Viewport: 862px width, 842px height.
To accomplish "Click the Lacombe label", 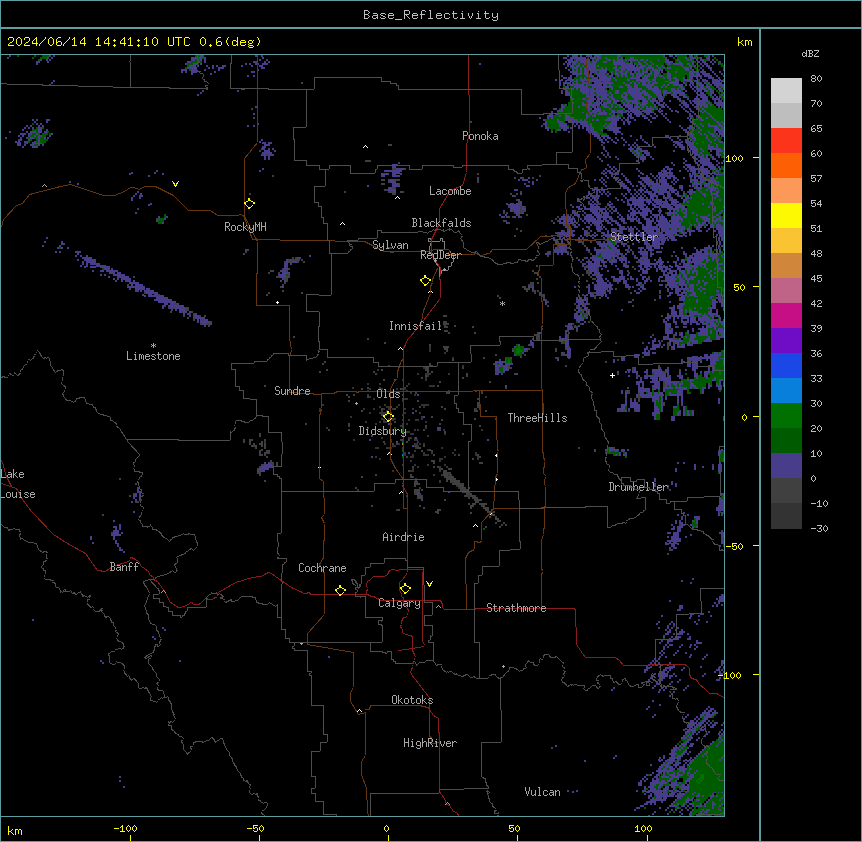I will click(x=450, y=191).
